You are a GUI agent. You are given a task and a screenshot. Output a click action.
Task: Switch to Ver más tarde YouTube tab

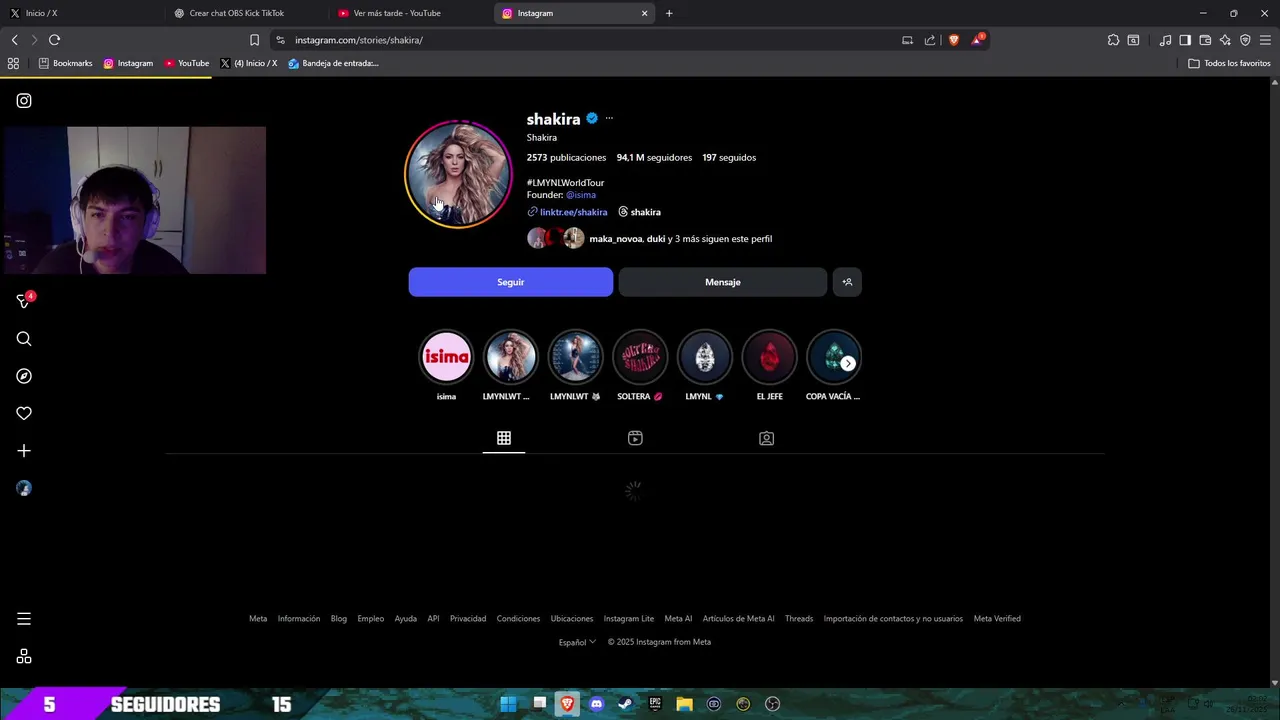[408, 13]
